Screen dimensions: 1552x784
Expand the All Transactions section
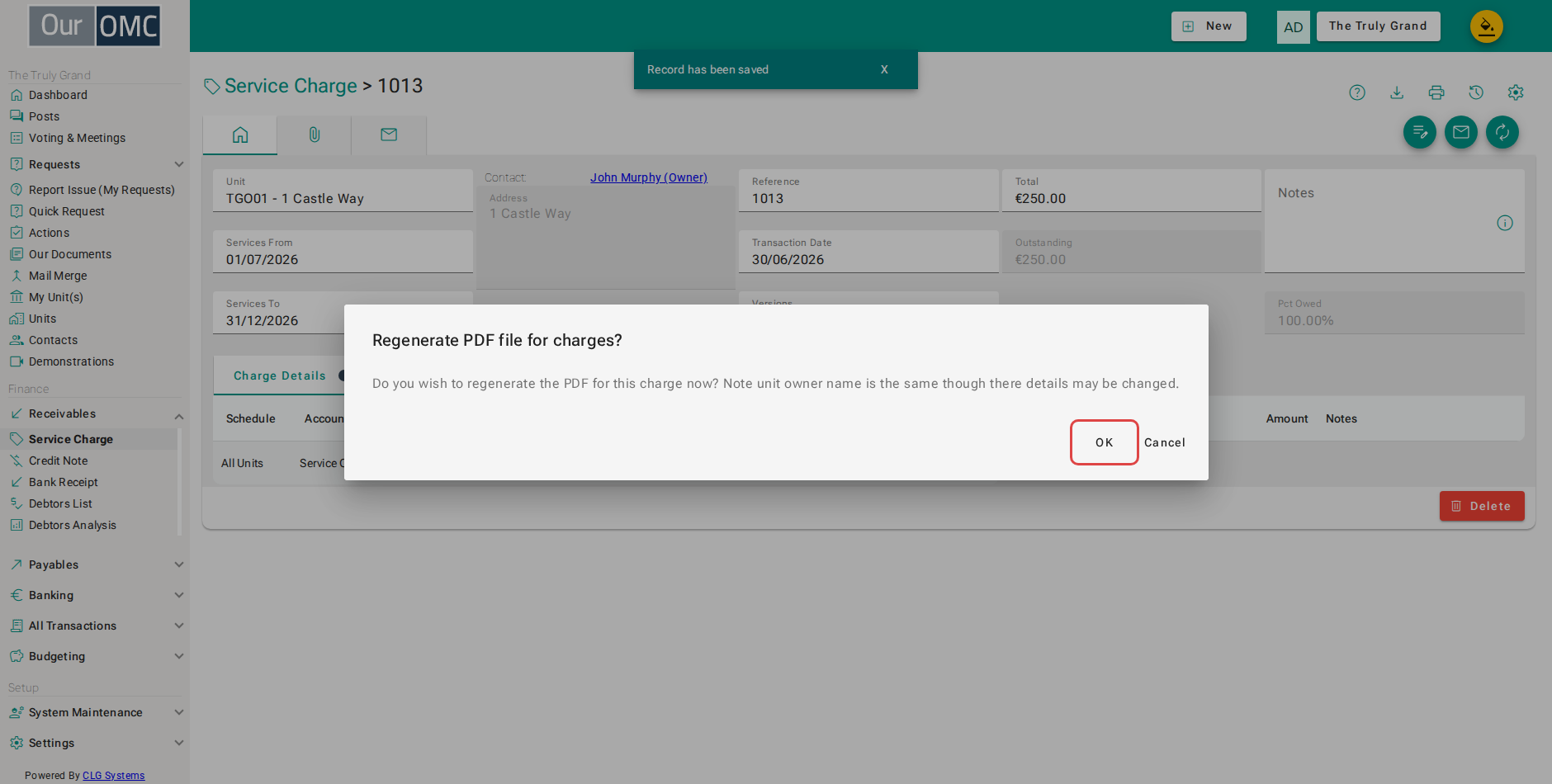pyautogui.click(x=95, y=626)
